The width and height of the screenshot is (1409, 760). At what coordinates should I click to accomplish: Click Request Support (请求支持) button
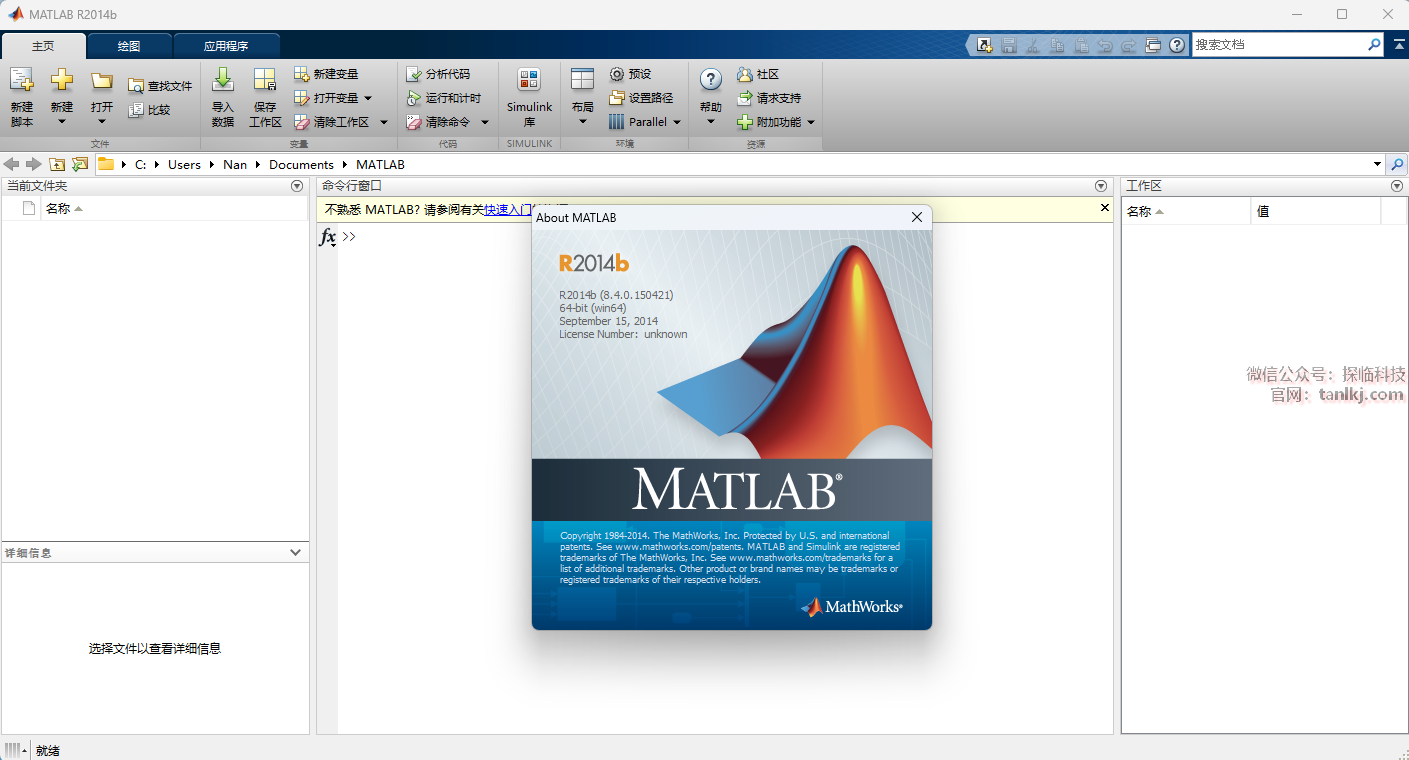769,98
